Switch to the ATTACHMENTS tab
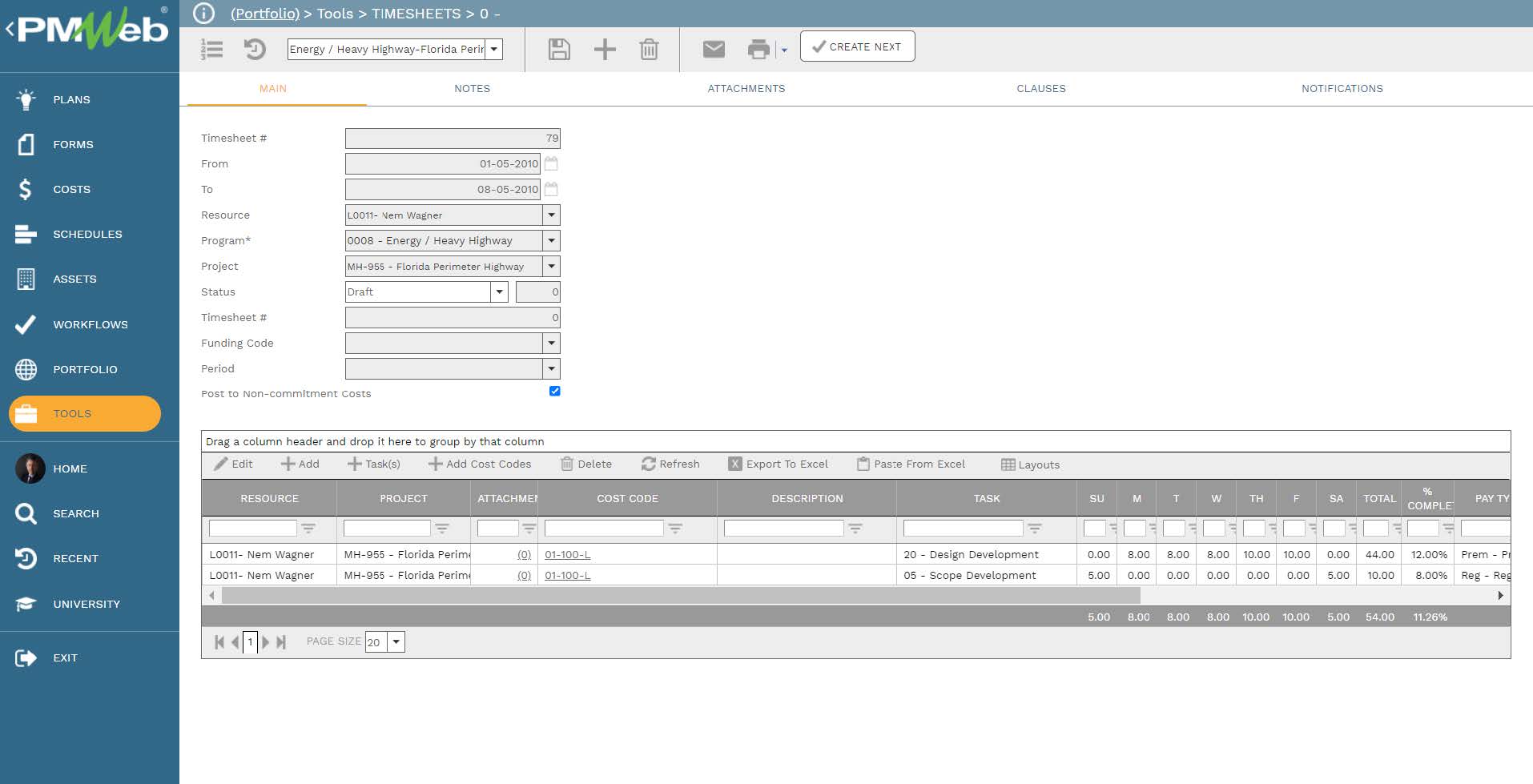1533x784 pixels. [x=746, y=88]
